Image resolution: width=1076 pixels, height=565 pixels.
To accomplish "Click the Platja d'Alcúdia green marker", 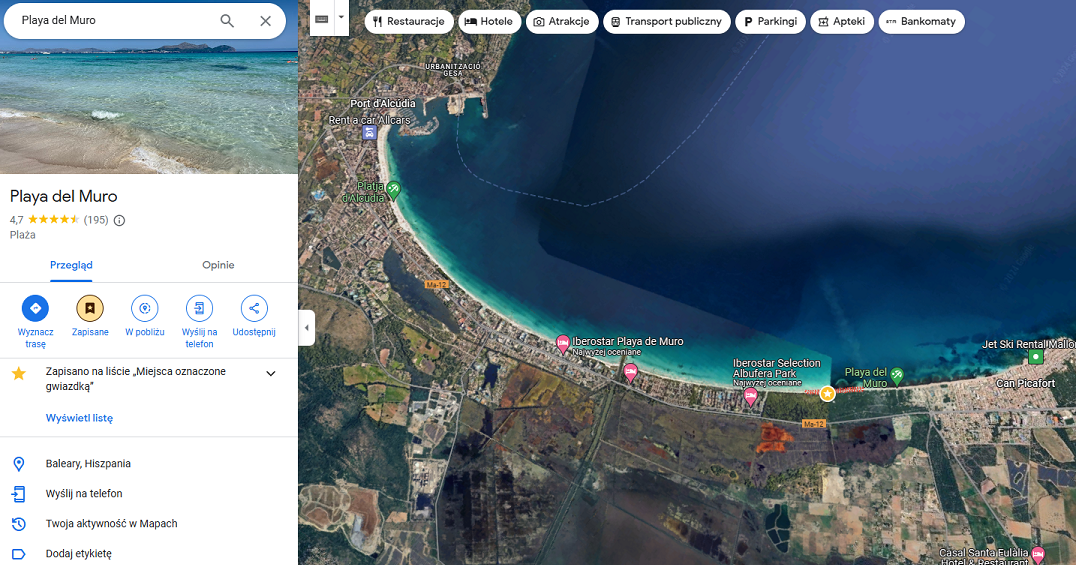I will (393, 189).
